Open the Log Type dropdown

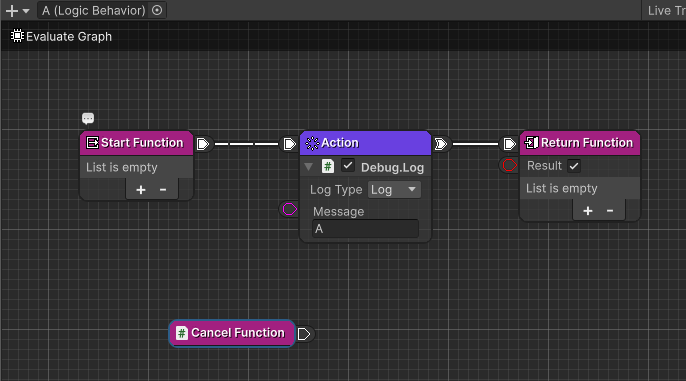[x=394, y=189]
